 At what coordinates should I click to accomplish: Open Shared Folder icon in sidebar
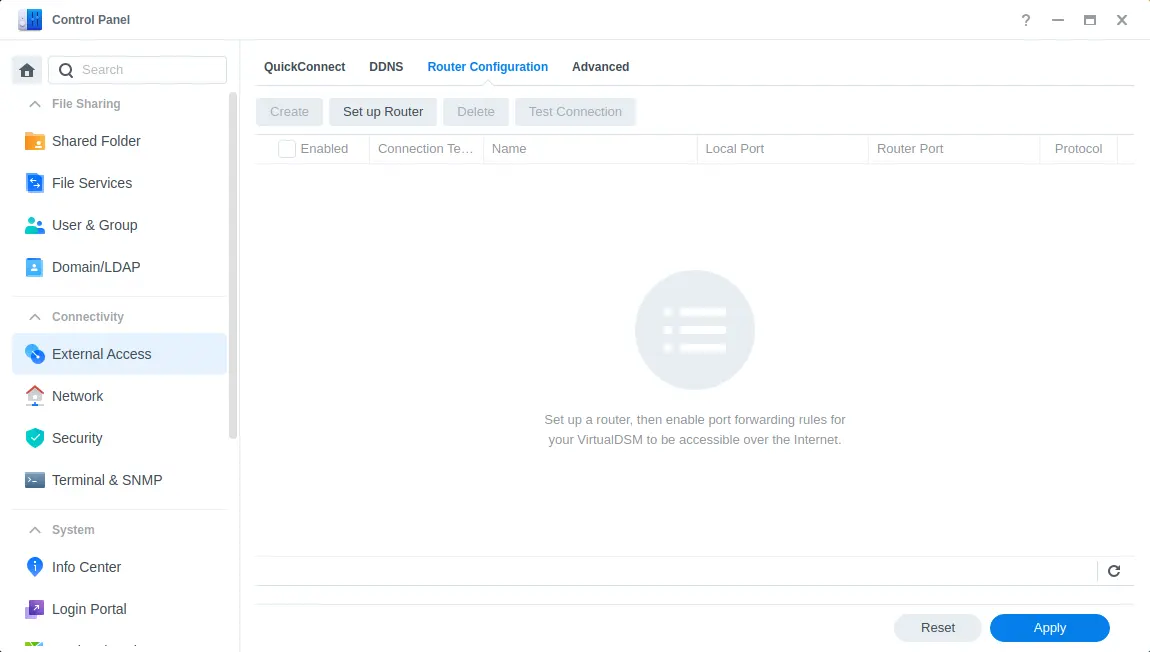pos(34,141)
